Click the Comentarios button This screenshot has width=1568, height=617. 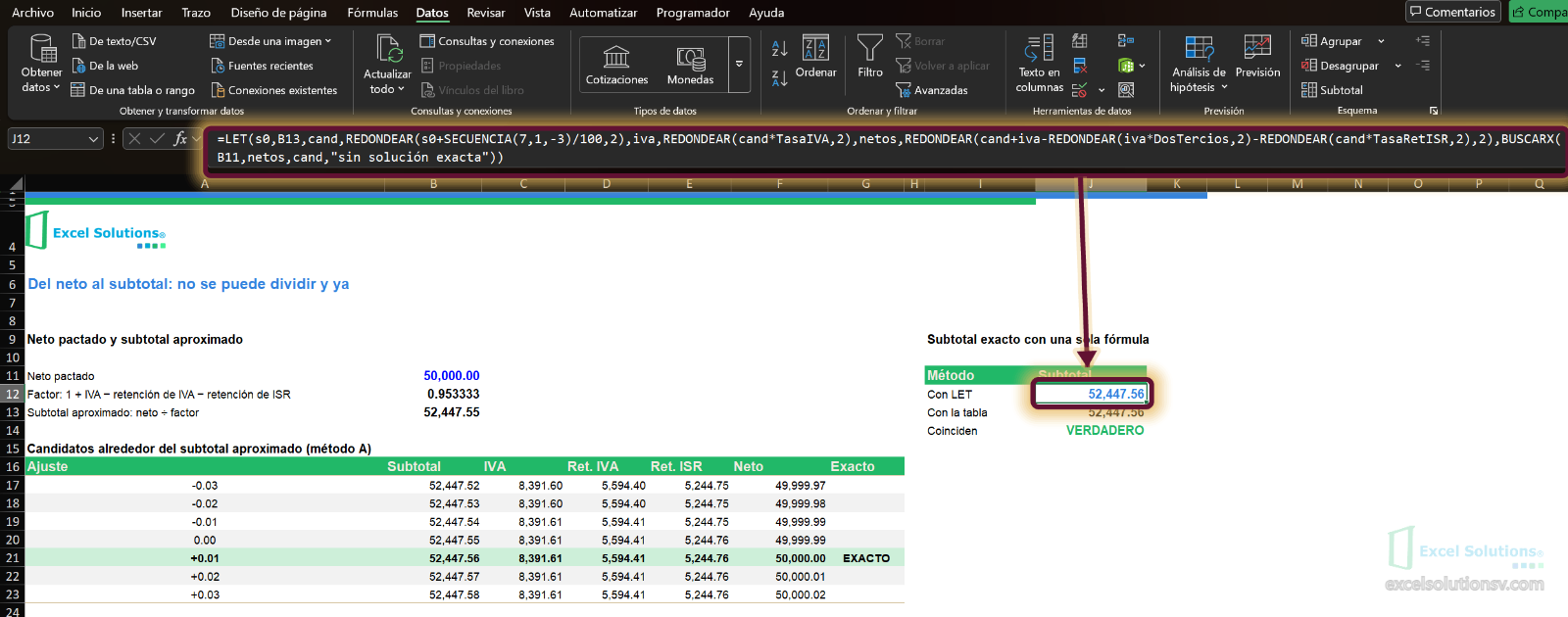click(x=1453, y=12)
